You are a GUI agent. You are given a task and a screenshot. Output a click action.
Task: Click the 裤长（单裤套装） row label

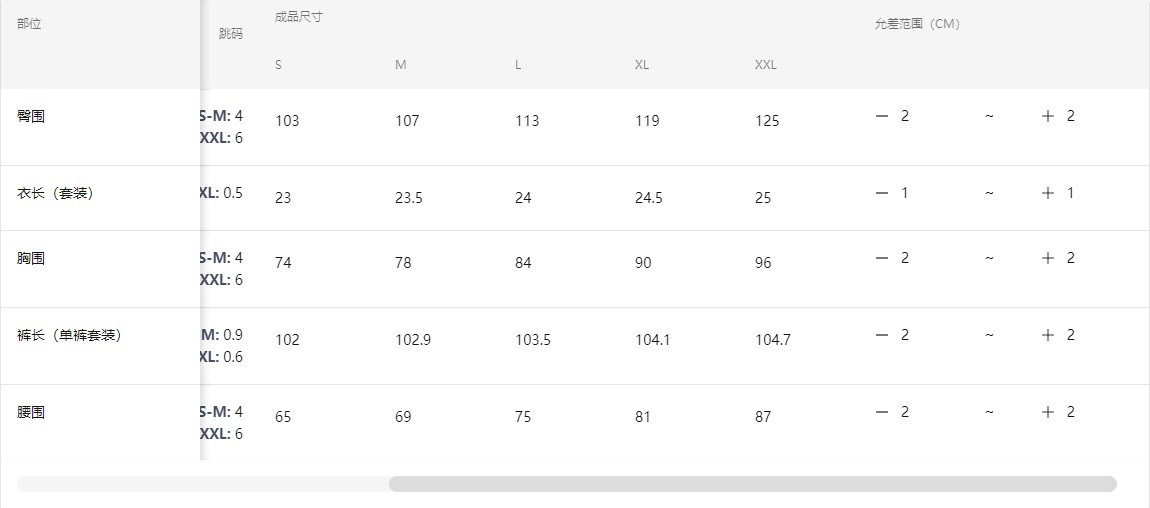pyautogui.click(x=69, y=335)
